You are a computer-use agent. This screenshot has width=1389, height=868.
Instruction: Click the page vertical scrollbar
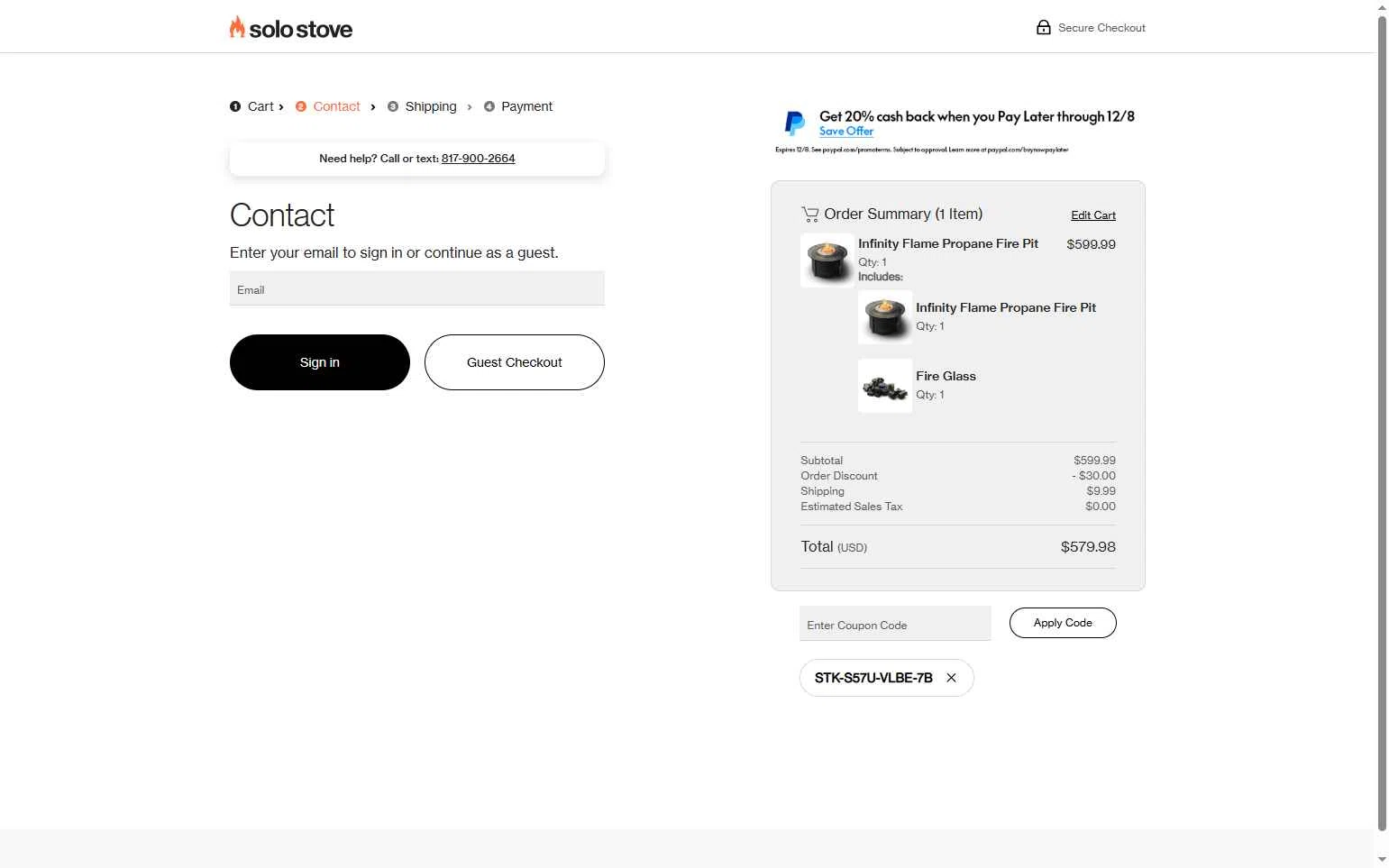1382,424
